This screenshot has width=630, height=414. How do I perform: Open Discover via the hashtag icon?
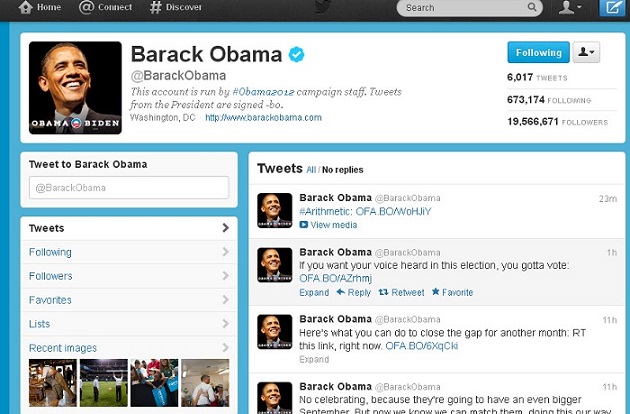(155, 7)
